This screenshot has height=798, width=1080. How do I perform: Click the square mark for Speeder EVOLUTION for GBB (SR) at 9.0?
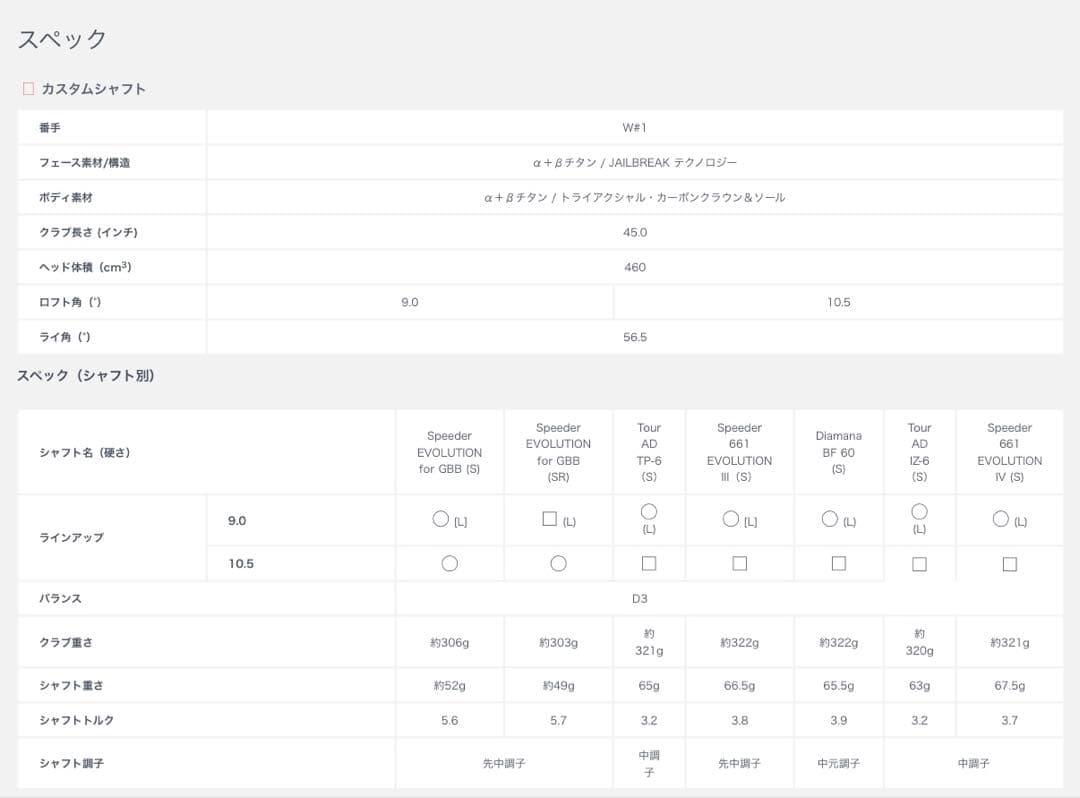549,518
